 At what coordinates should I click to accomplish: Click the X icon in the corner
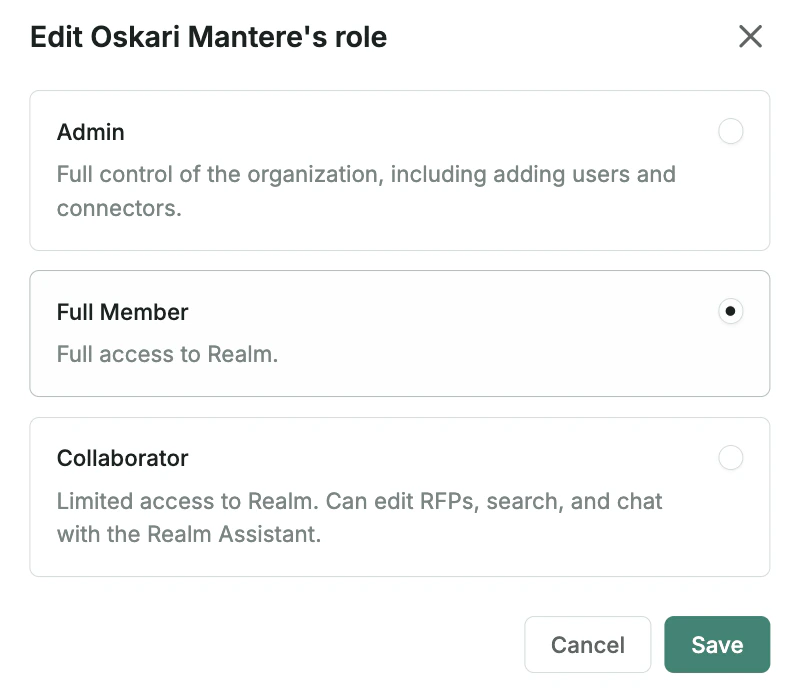[x=751, y=36]
